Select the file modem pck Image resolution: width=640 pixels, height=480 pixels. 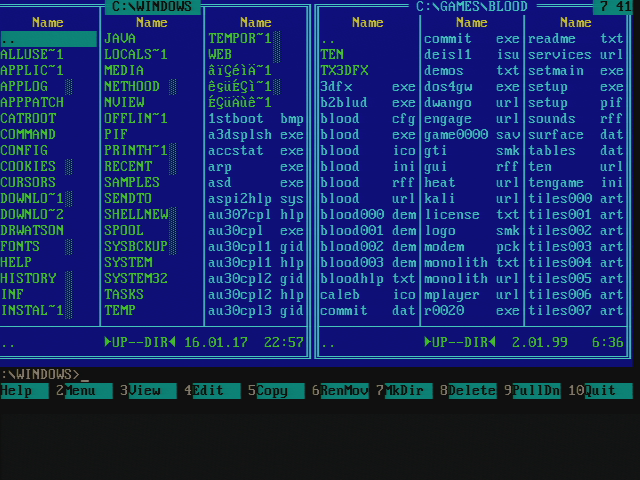coord(472,247)
